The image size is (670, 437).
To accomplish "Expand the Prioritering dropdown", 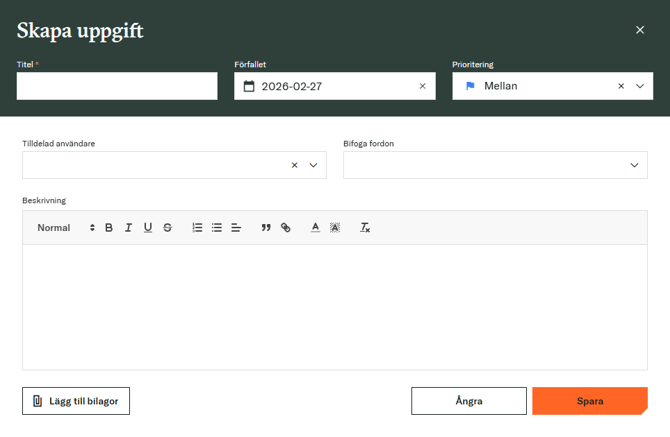I will (640, 86).
